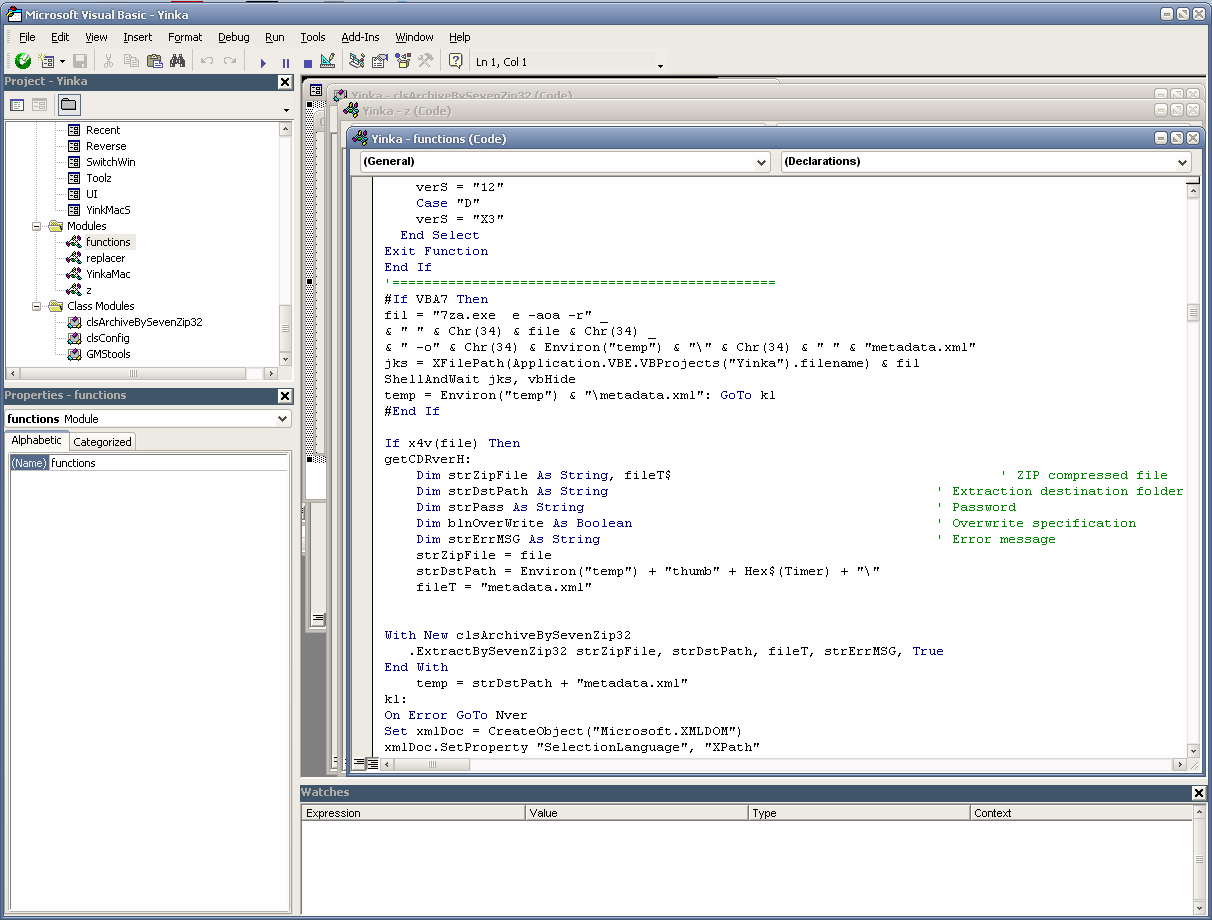Switch to Procedure View at code bottom

pos(359,764)
